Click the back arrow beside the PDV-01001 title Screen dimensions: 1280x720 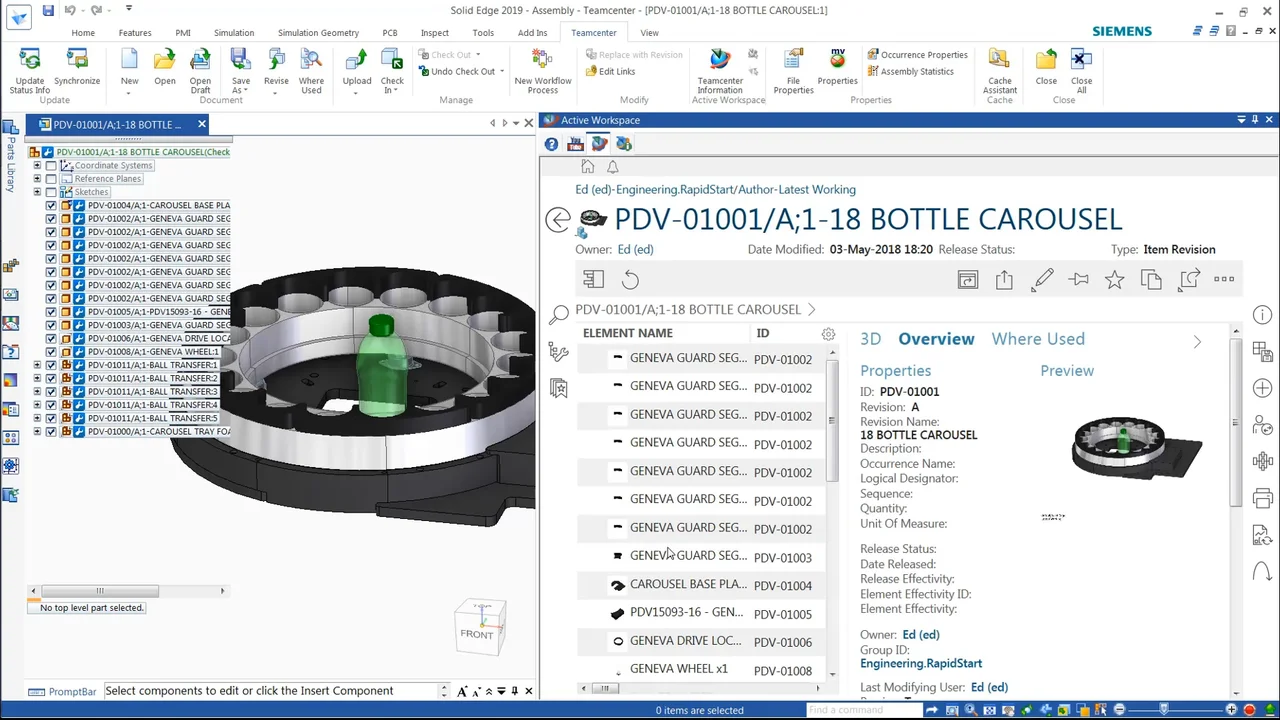point(558,220)
